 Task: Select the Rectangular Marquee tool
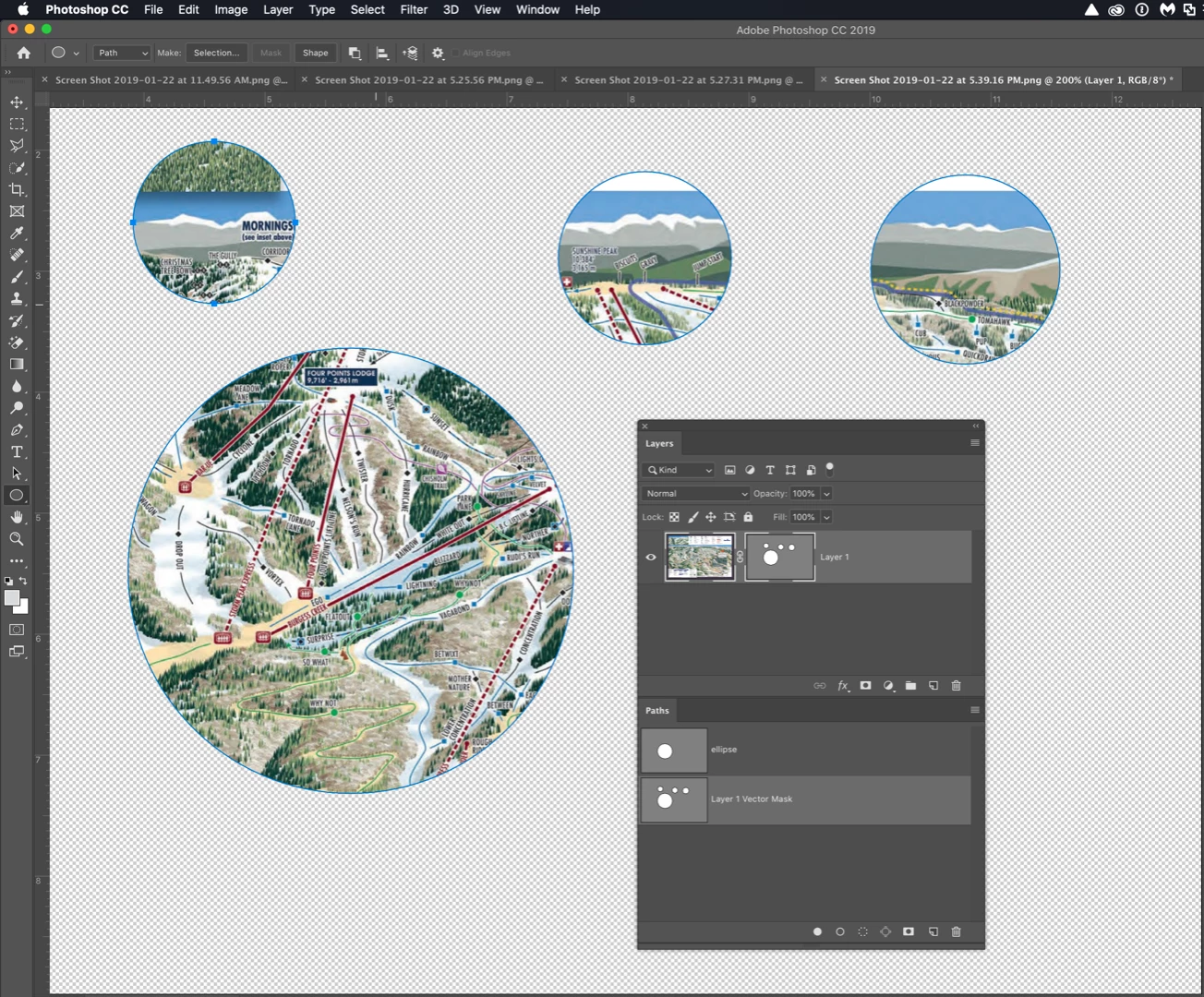tap(17, 124)
